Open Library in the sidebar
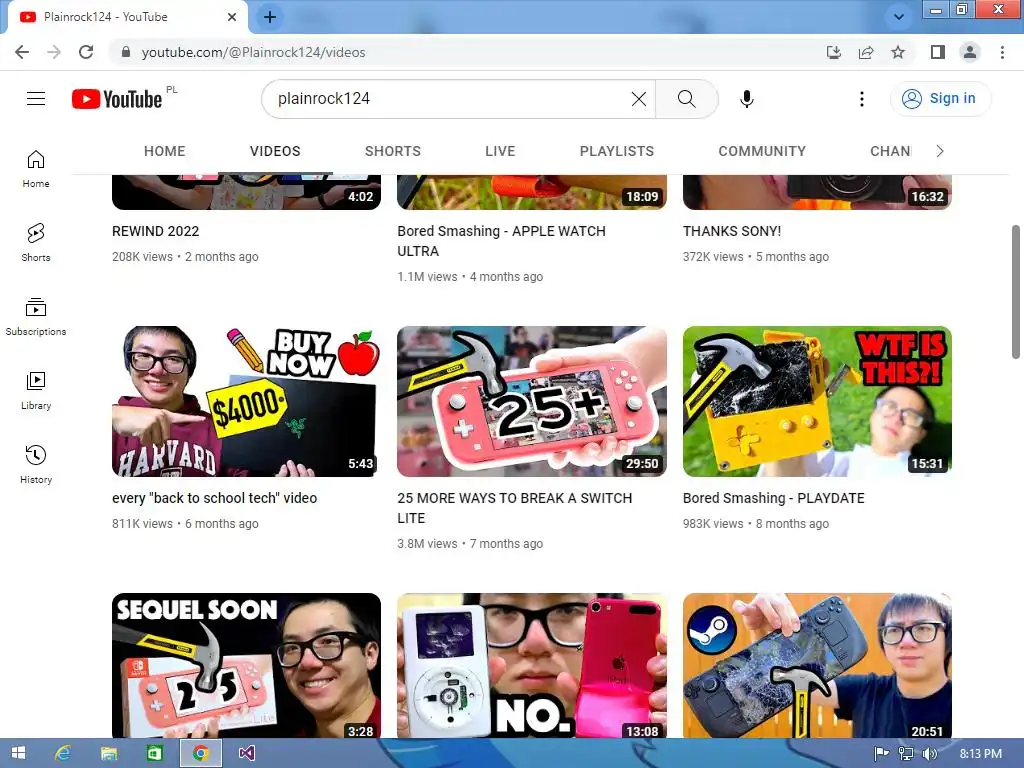 pyautogui.click(x=36, y=390)
